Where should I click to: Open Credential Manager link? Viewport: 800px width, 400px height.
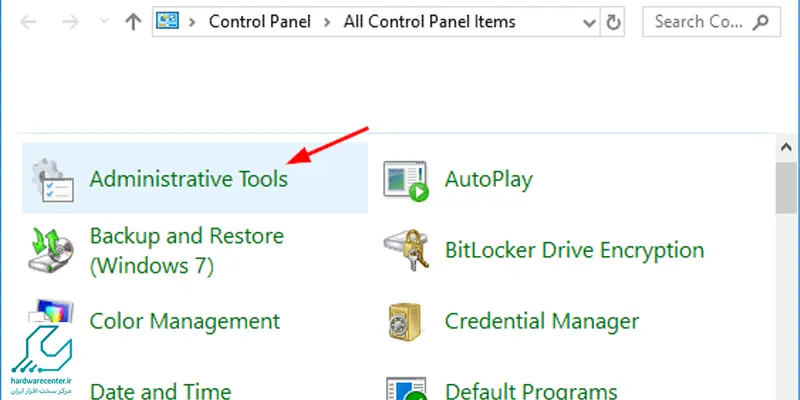point(542,321)
